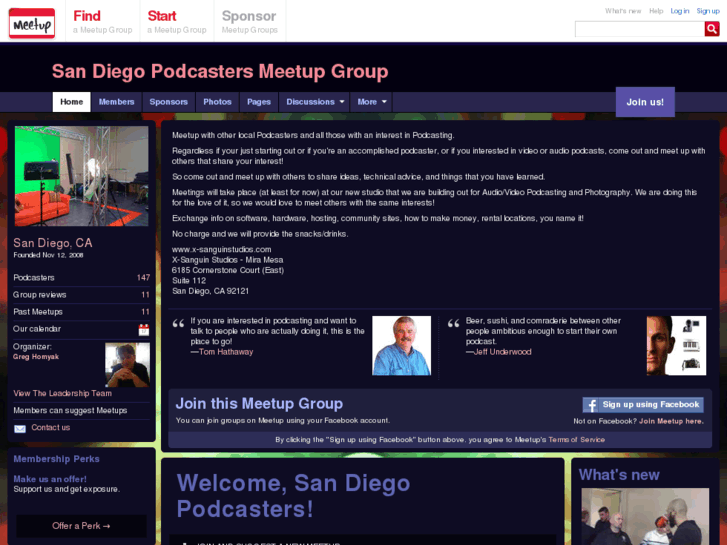Viewport: 727px width, 545px height.
Task: Focus the top search input field
Action: [639, 29]
